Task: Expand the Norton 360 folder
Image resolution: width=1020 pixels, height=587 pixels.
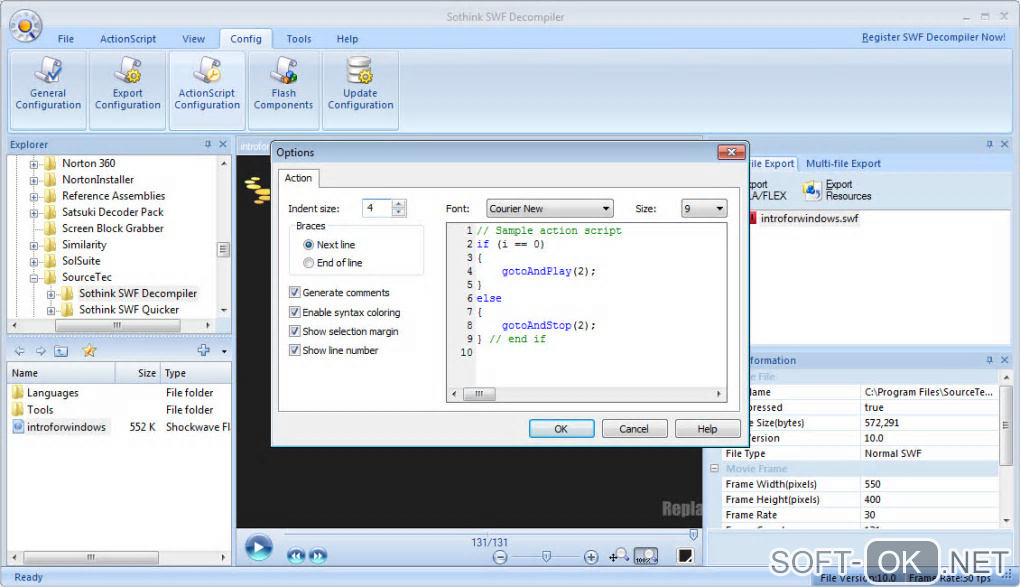Action: point(34,164)
